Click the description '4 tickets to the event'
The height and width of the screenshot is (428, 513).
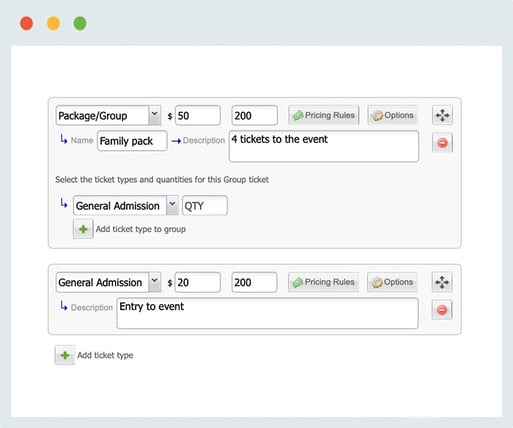[x=324, y=146]
